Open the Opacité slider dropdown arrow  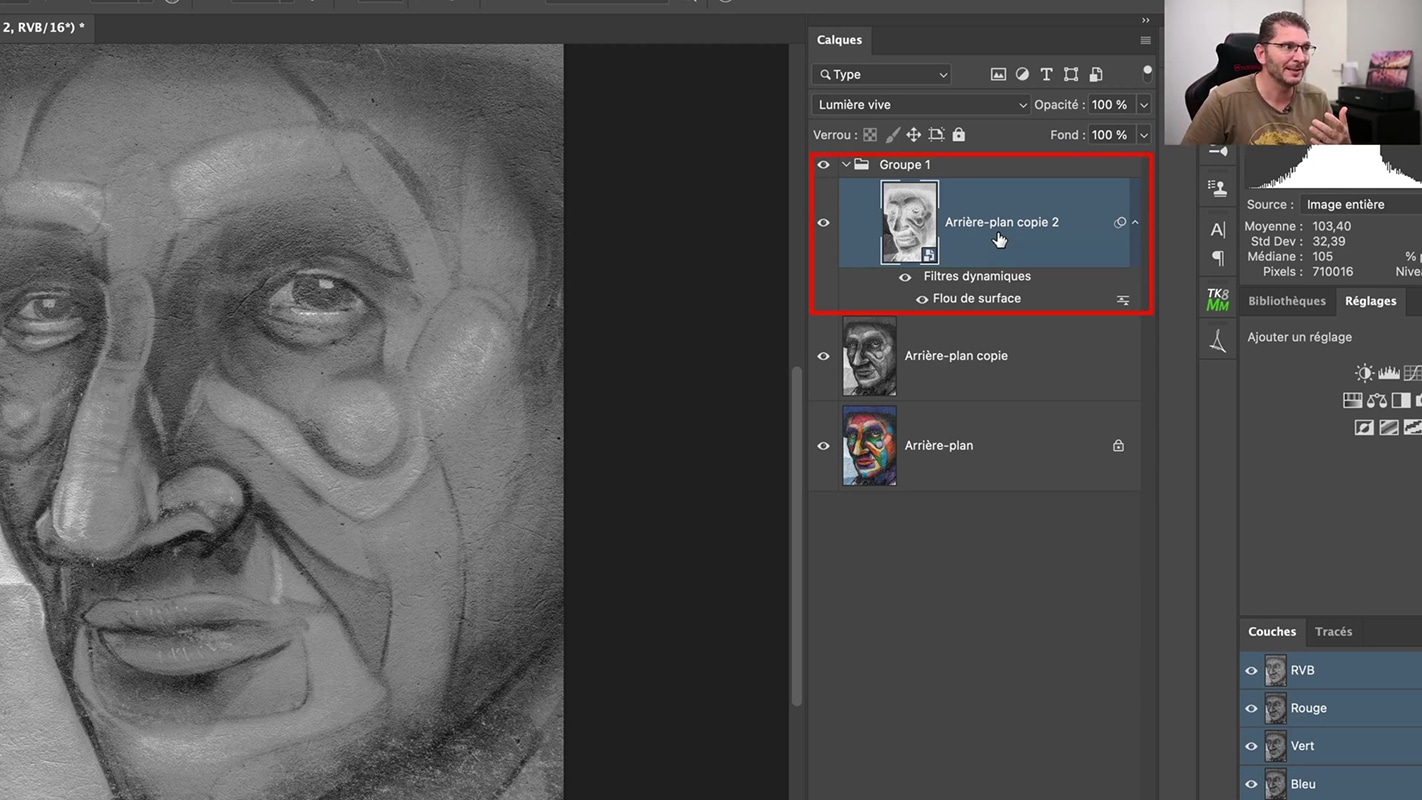(x=1144, y=105)
